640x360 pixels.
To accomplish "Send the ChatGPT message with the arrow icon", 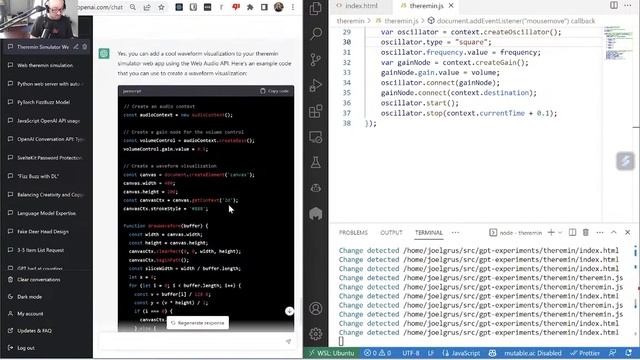I will tap(289, 341).
